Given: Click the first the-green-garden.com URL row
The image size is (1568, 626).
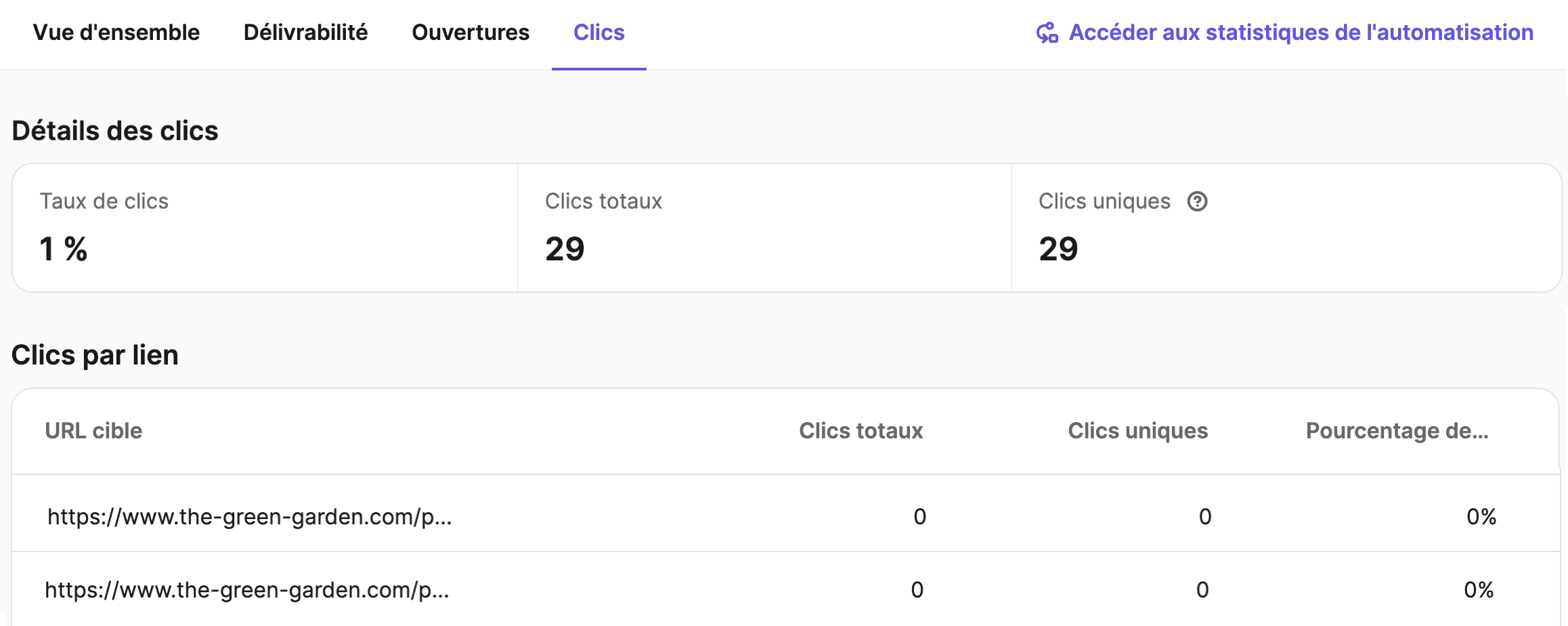Looking at the screenshot, I should (785, 516).
